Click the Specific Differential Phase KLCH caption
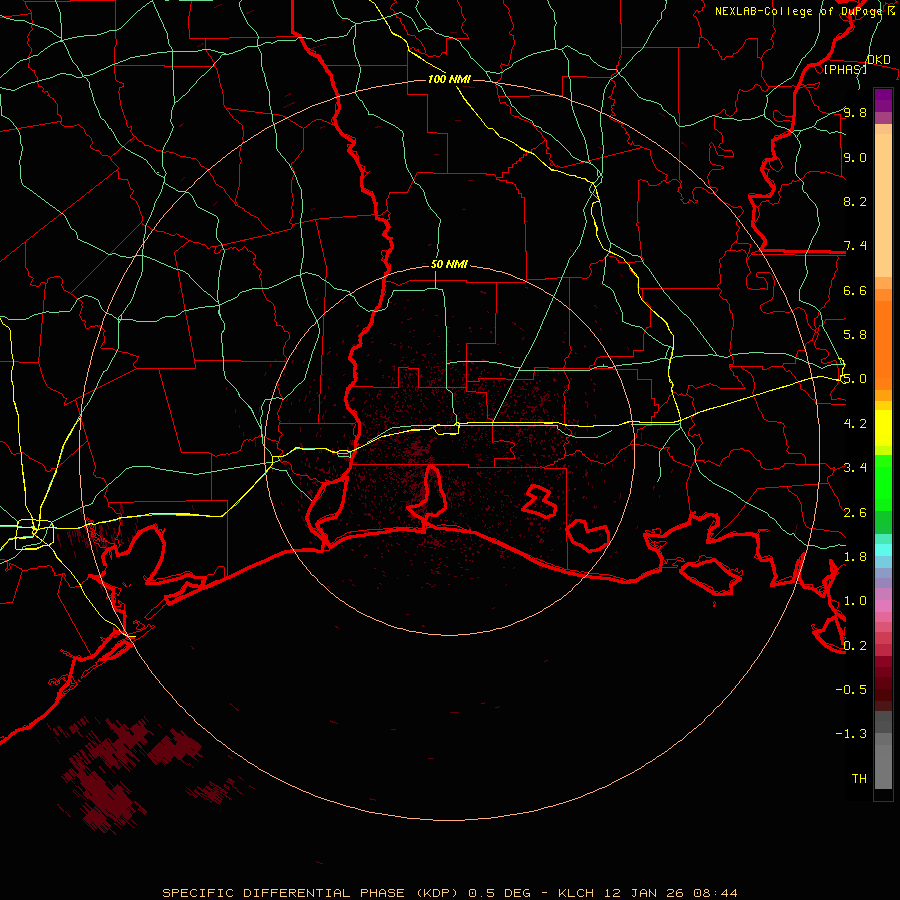The width and height of the screenshot is (900, 900). click(449, 893)
